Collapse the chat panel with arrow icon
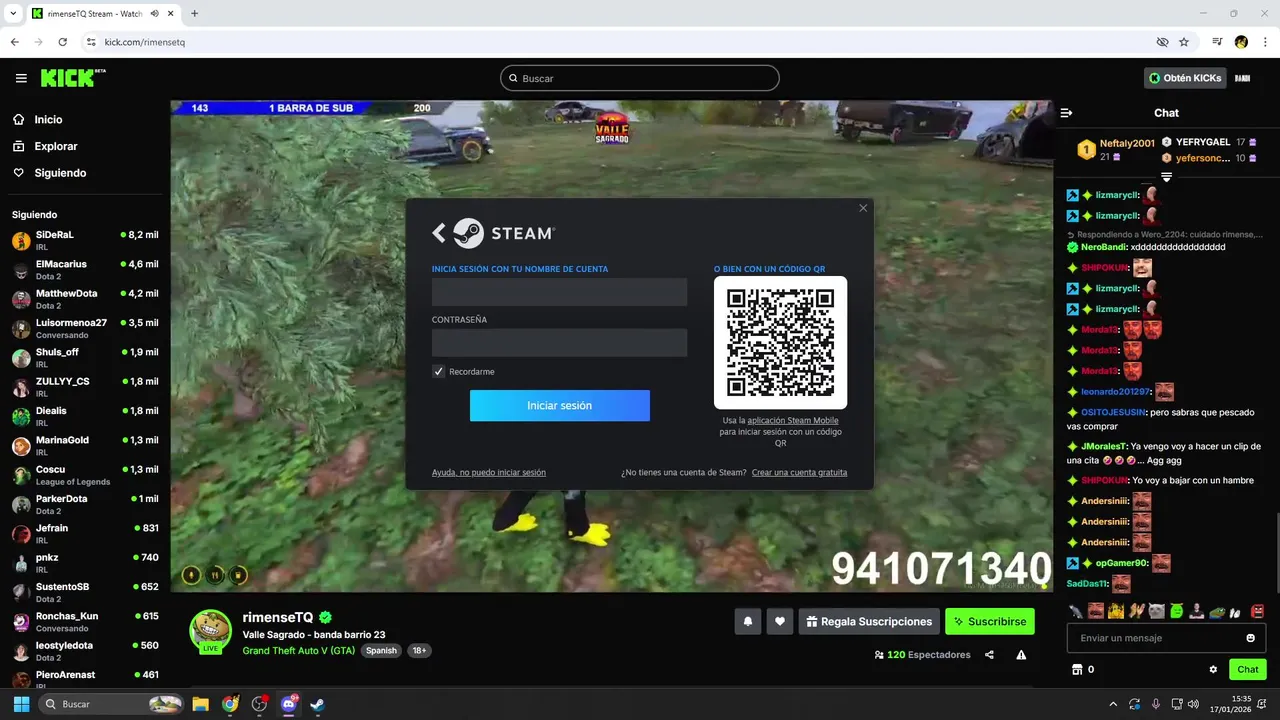This screenshot has height=720, width=1280. 1066,113
